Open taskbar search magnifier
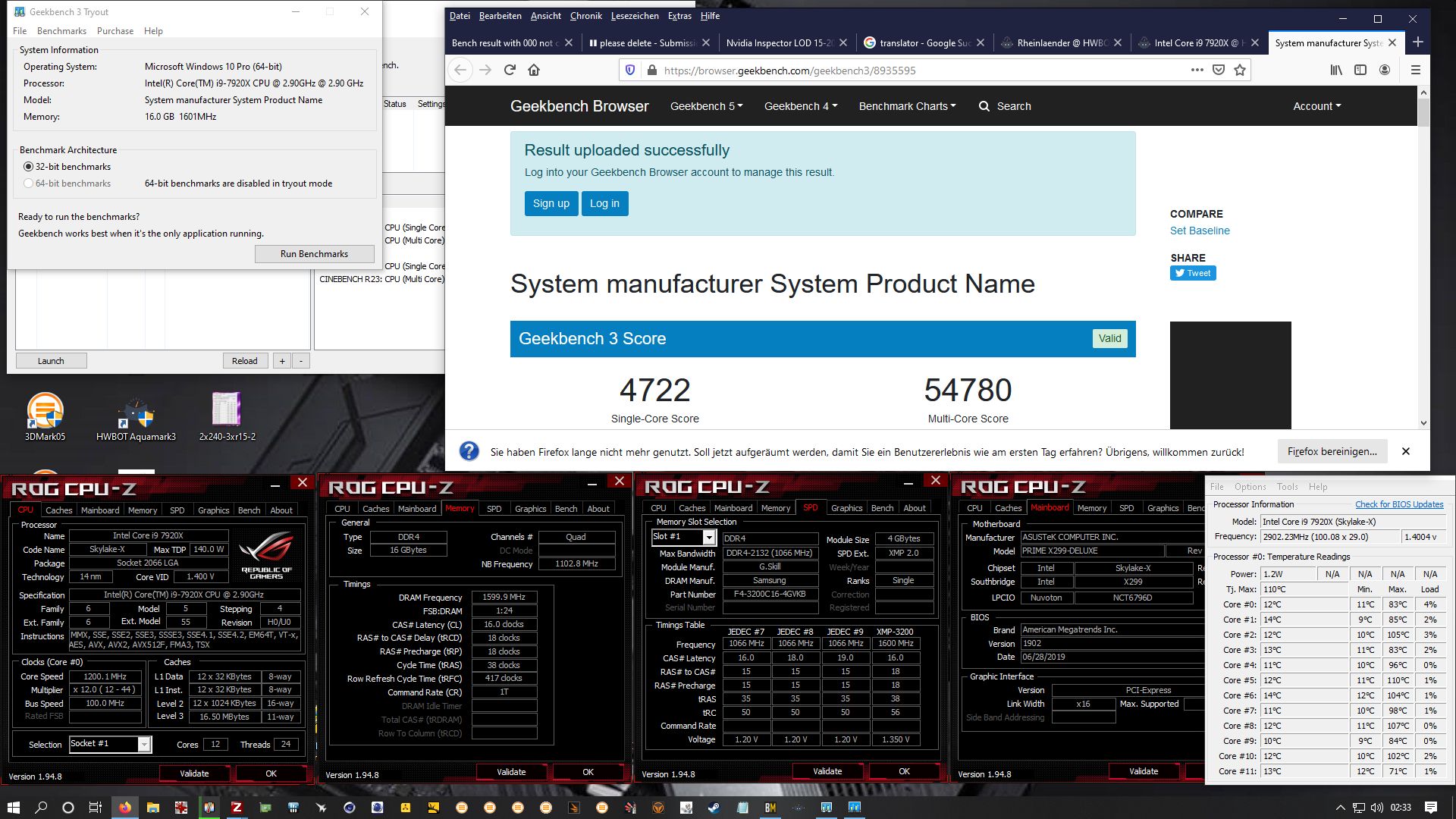This screenshot has height=819, width=1456. click(41, 808)
